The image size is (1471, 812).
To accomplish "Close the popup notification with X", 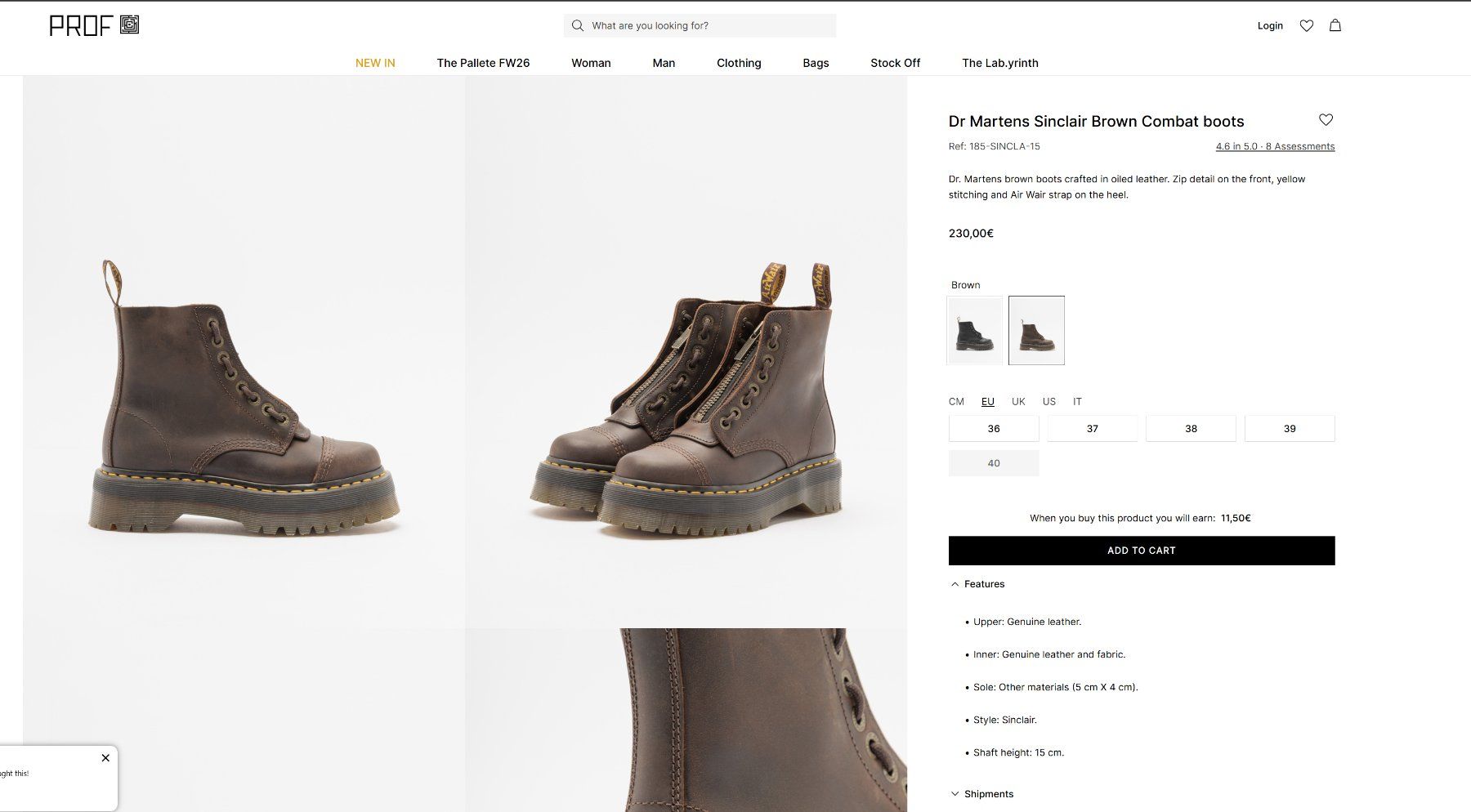I will click(105, 758).
